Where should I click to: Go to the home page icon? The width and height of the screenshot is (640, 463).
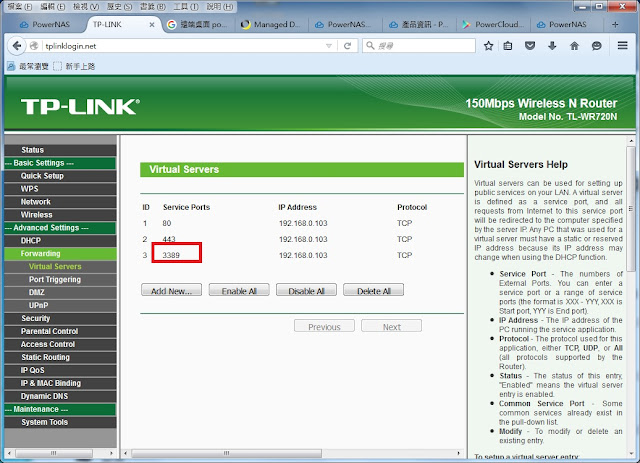click(x=574, y=46)
